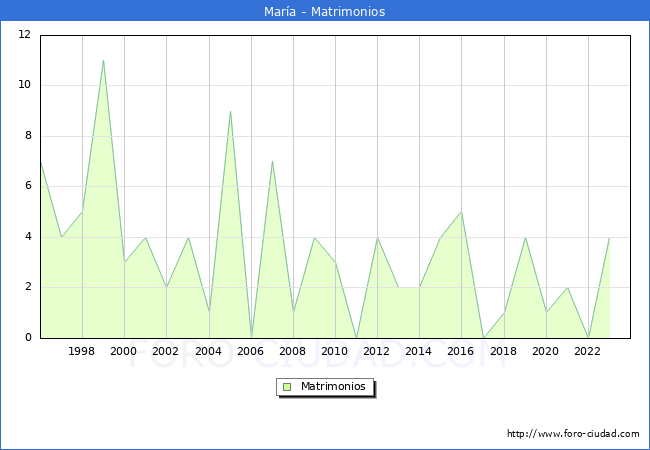Select the 2008 x-axis year label

[293, 352]
